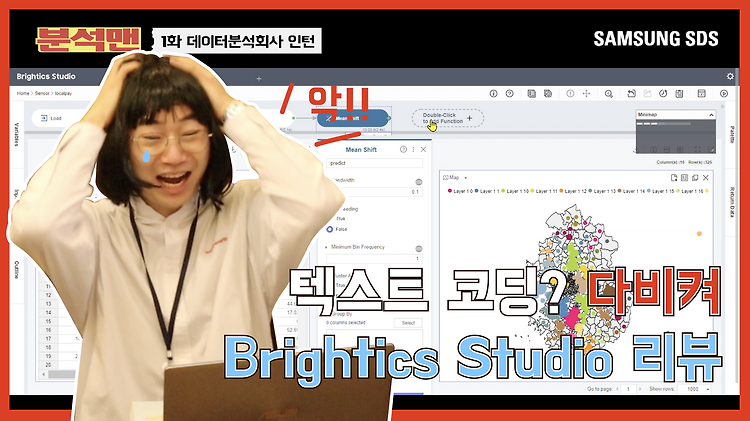Select the Mean Shift function node
This screenshot has width=750, height=421.
coord(353,118)
